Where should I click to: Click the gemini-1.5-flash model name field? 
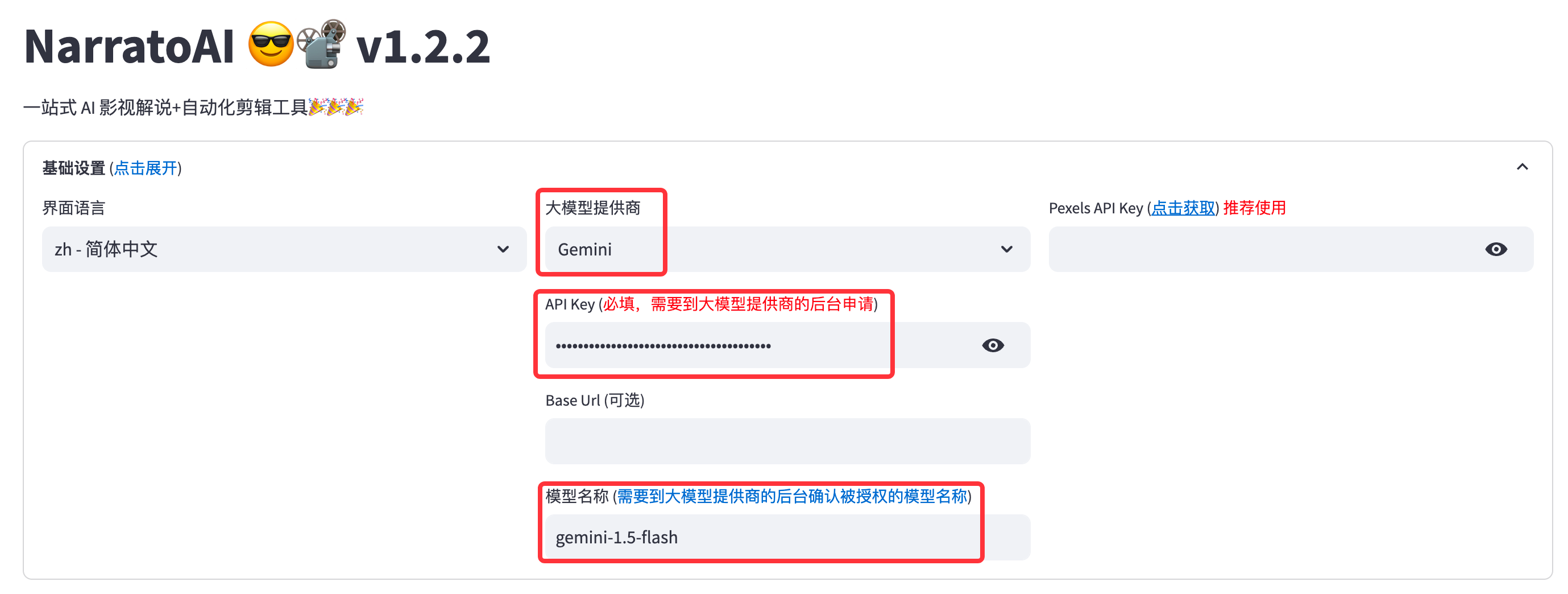(787, 537)
